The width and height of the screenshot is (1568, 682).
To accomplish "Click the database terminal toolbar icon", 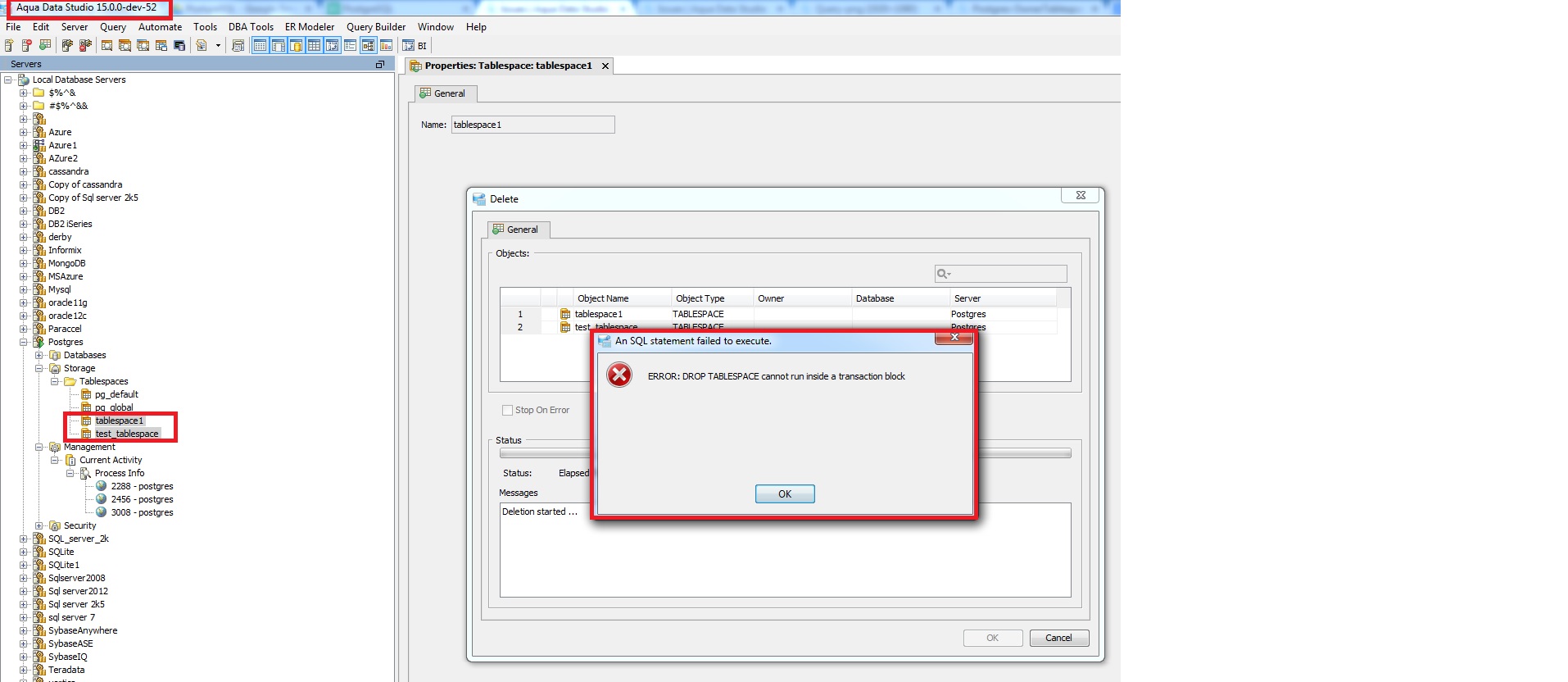I will (179, 45).
